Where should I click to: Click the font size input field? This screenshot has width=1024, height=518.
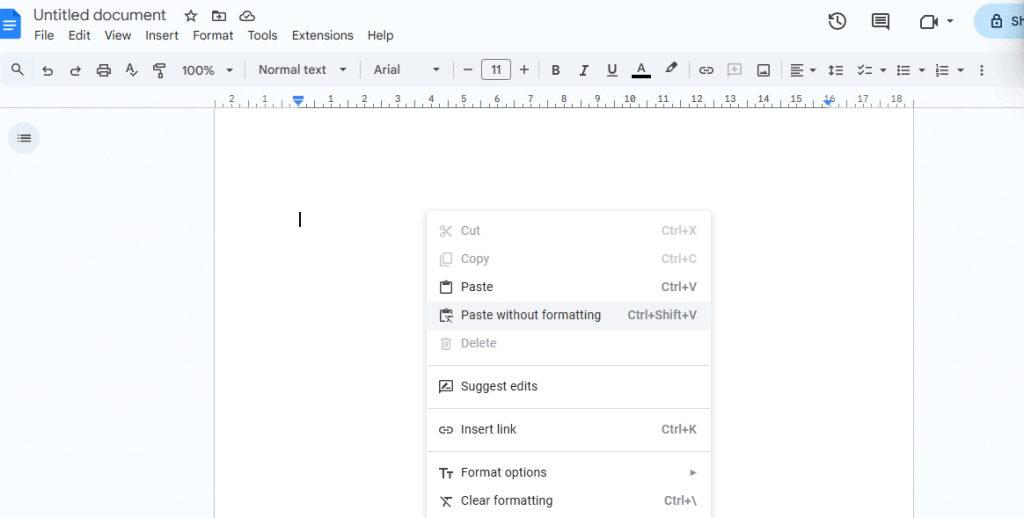(496, 70)
